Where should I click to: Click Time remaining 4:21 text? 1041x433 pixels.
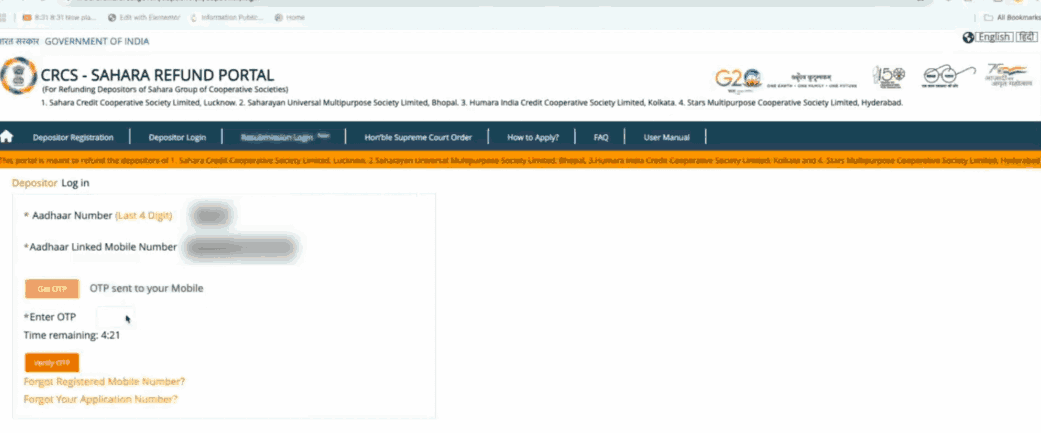tap(72, 335)
